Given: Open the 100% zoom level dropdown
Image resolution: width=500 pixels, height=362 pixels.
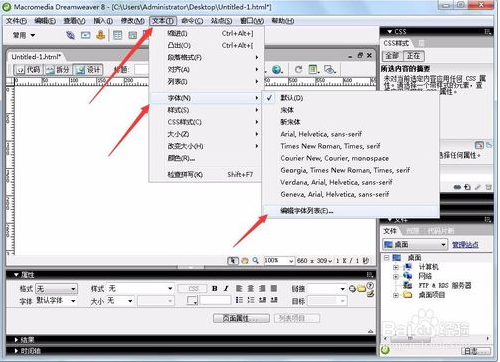Looking at the screenshot, I should (279, 261).
